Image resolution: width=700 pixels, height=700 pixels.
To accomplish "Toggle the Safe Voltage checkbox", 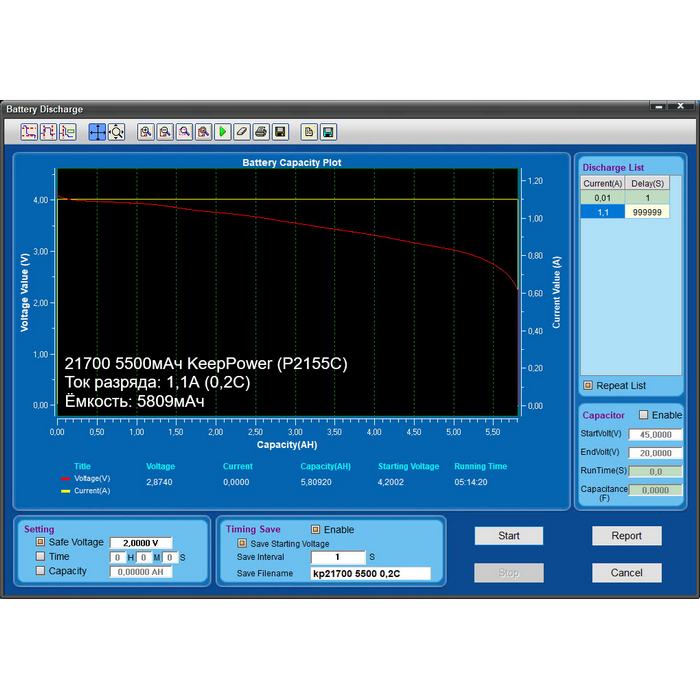I will click(x=40, y=542).
